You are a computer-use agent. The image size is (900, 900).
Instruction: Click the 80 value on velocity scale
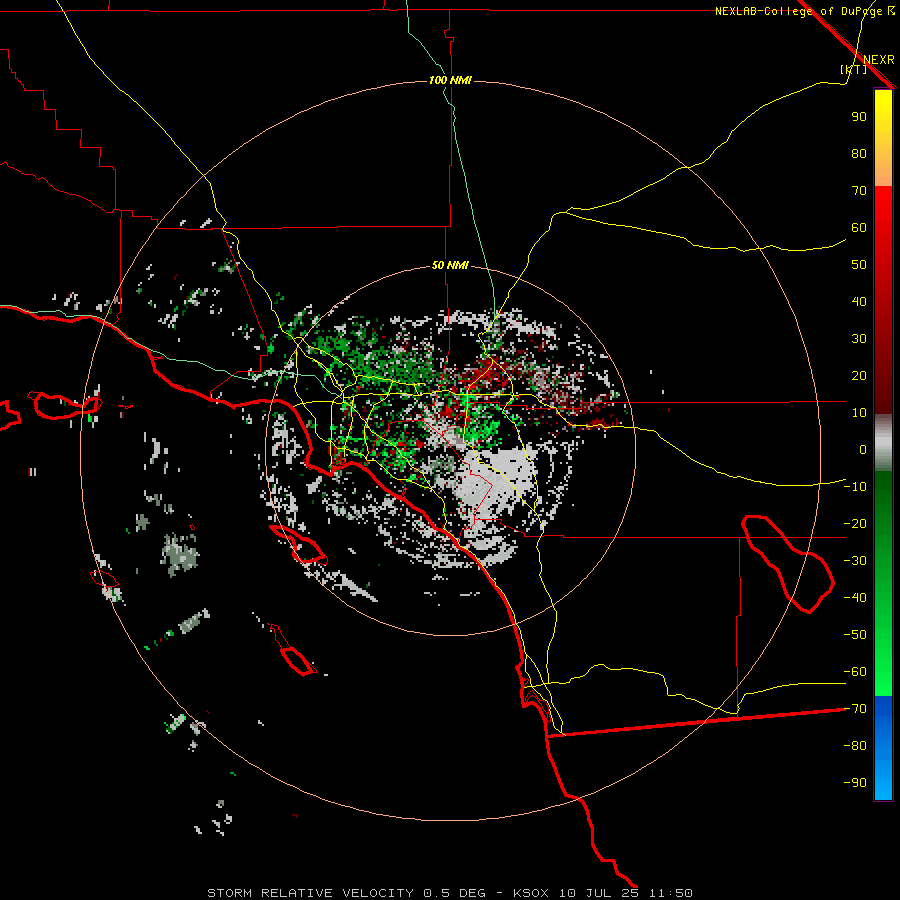(x=859, y=154)
